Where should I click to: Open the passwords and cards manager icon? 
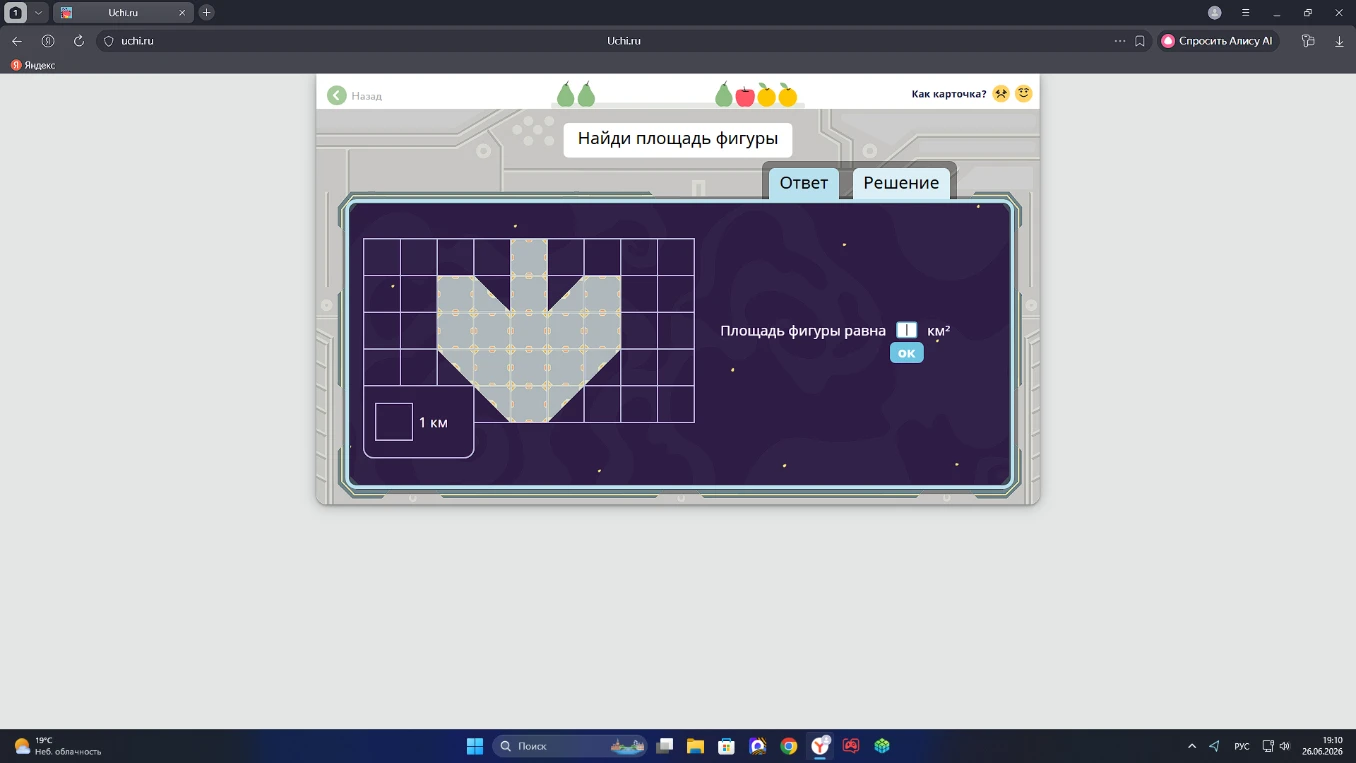[1308, 41]
